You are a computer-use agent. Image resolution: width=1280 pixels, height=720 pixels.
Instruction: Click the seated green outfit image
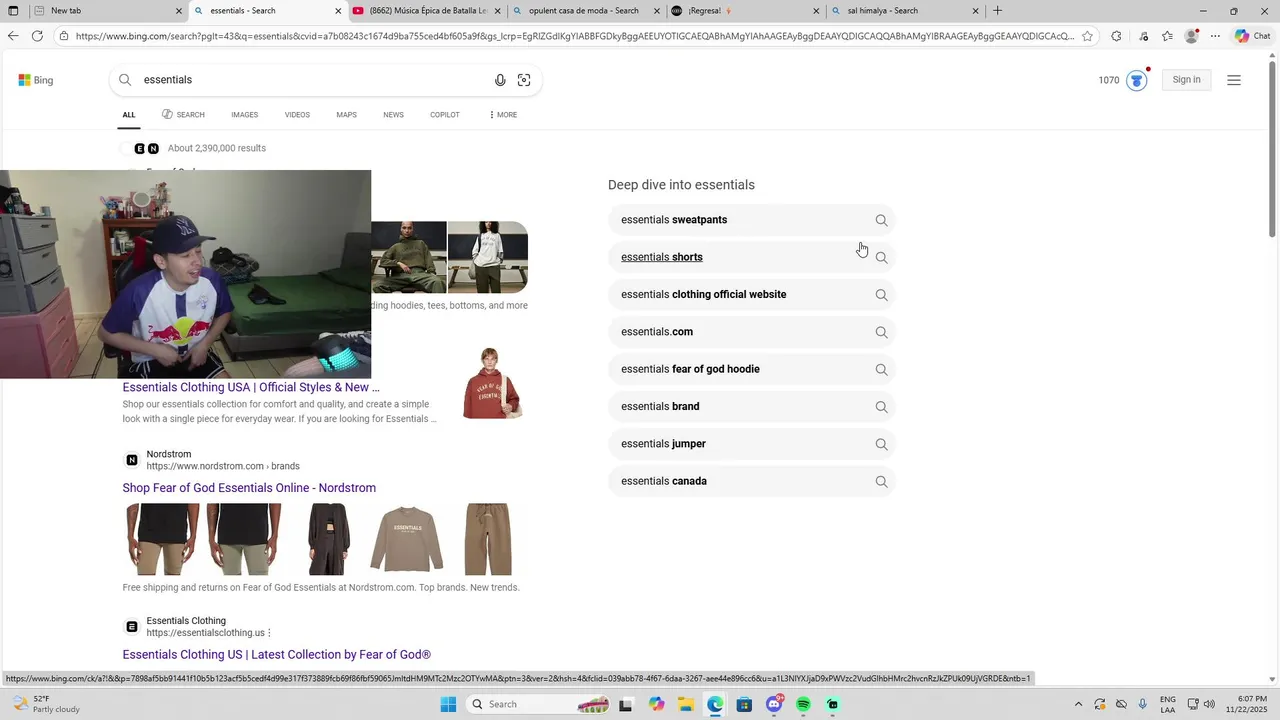(409, 257)
